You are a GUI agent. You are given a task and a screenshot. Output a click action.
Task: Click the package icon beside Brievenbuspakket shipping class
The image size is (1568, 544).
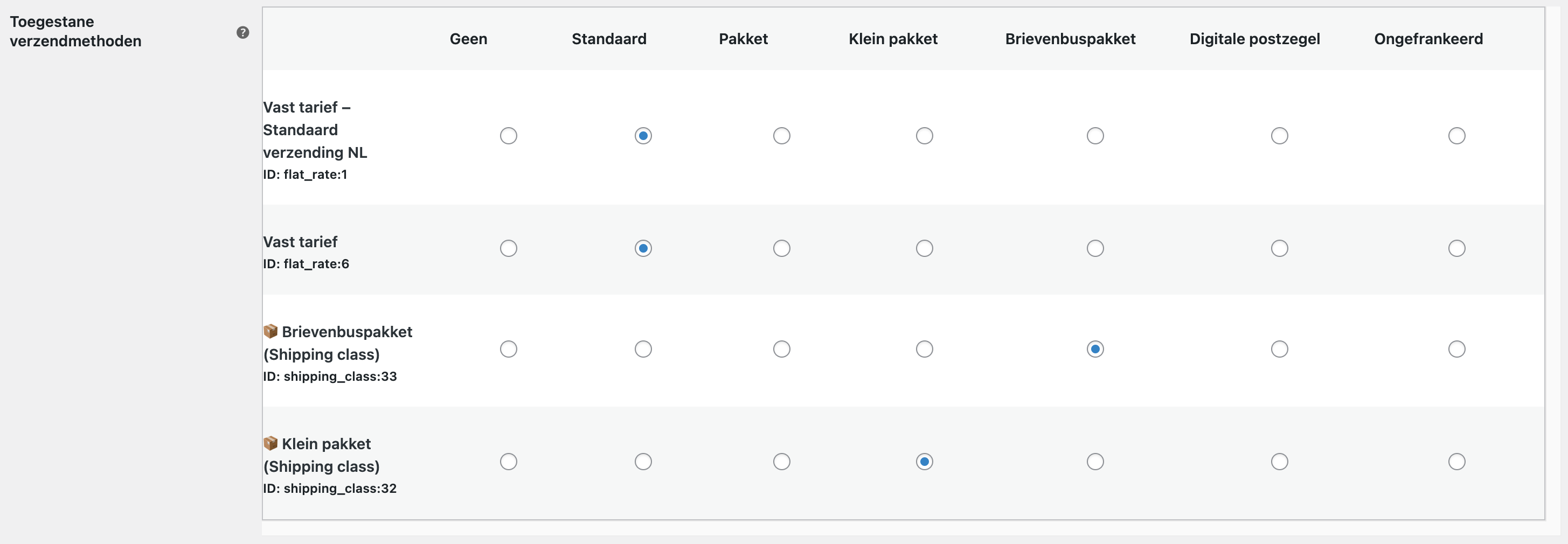coord(270,331)
